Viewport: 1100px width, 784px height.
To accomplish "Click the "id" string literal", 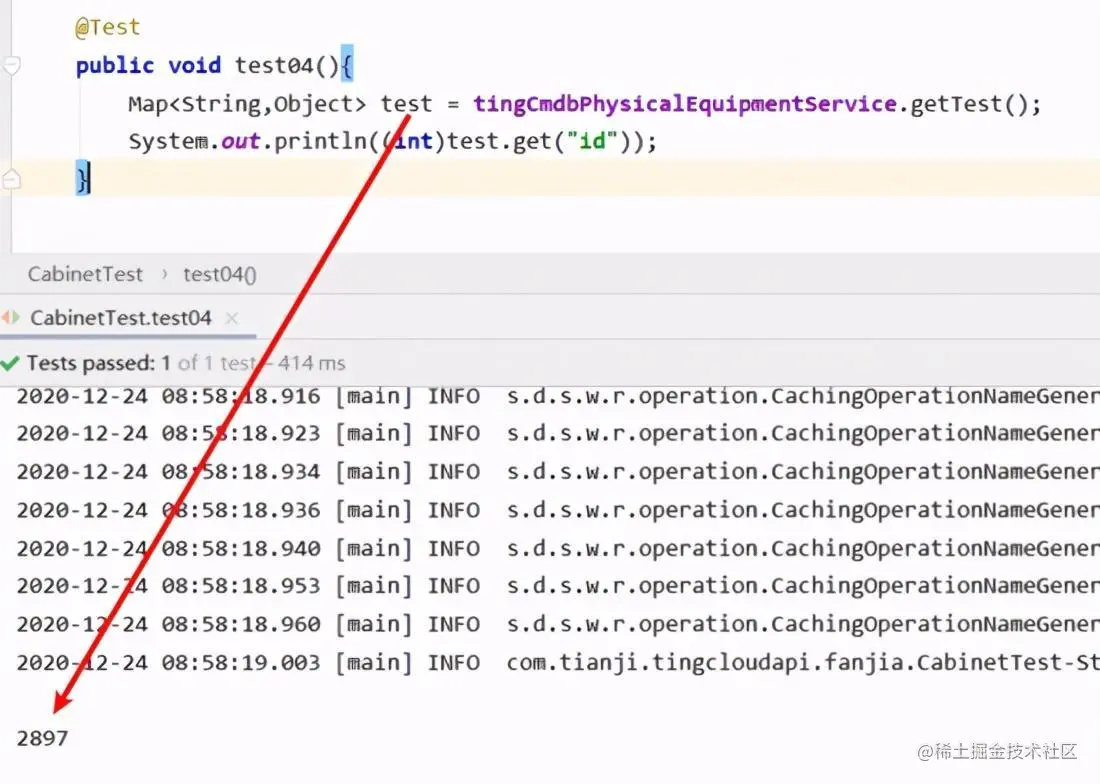I will pos(591,142).
